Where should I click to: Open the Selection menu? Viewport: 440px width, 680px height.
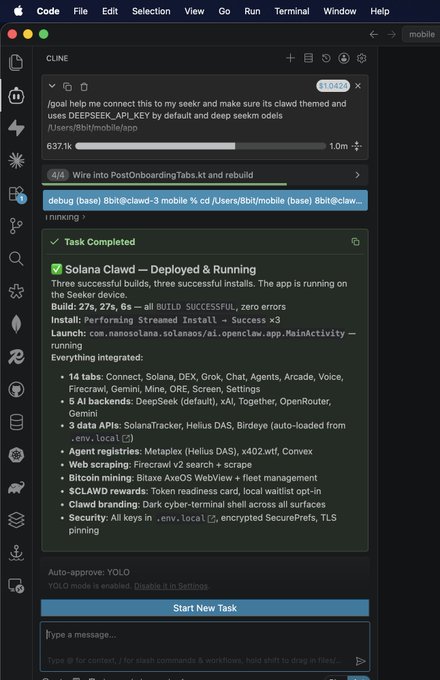coord(151,11)
